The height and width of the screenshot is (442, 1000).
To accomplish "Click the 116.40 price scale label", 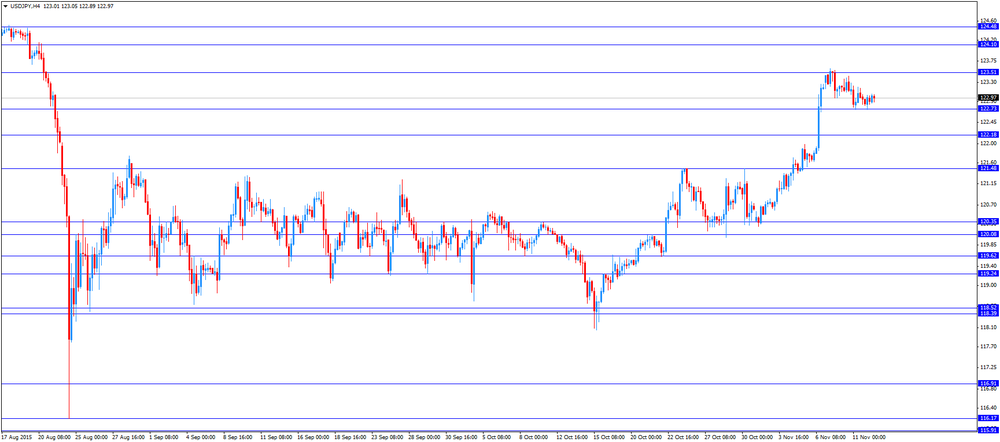I will point(989,408).
